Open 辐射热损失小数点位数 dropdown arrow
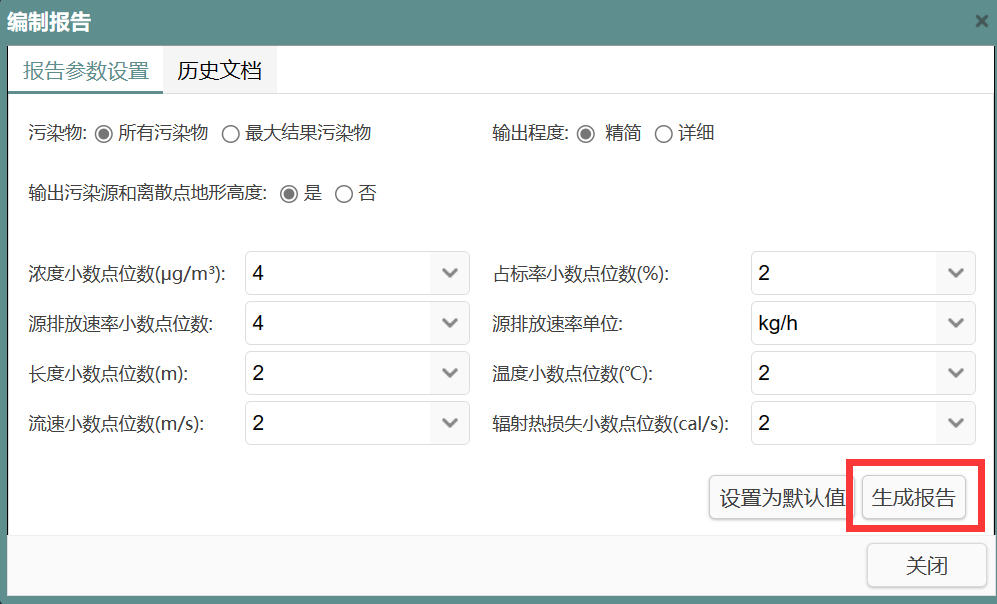This screenshot has width=997, height=604. (x=955, y=423)
